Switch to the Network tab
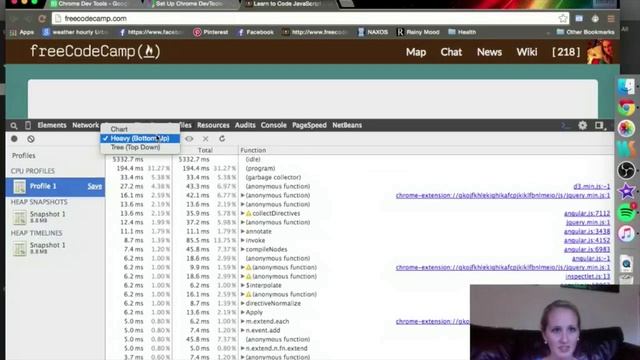The width and height of the screenshot is (640, 360). pyautogui.click(x=86, y=125)
